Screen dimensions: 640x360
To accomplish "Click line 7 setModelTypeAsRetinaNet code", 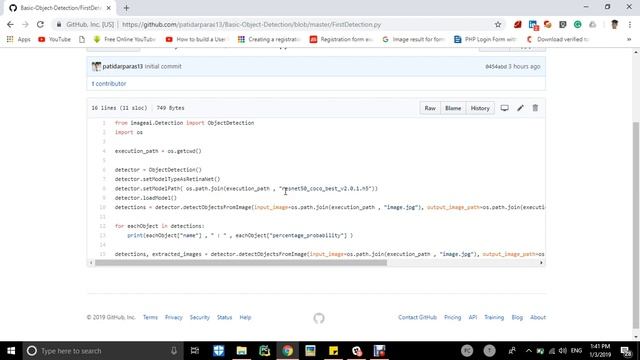I will (167, 179).
